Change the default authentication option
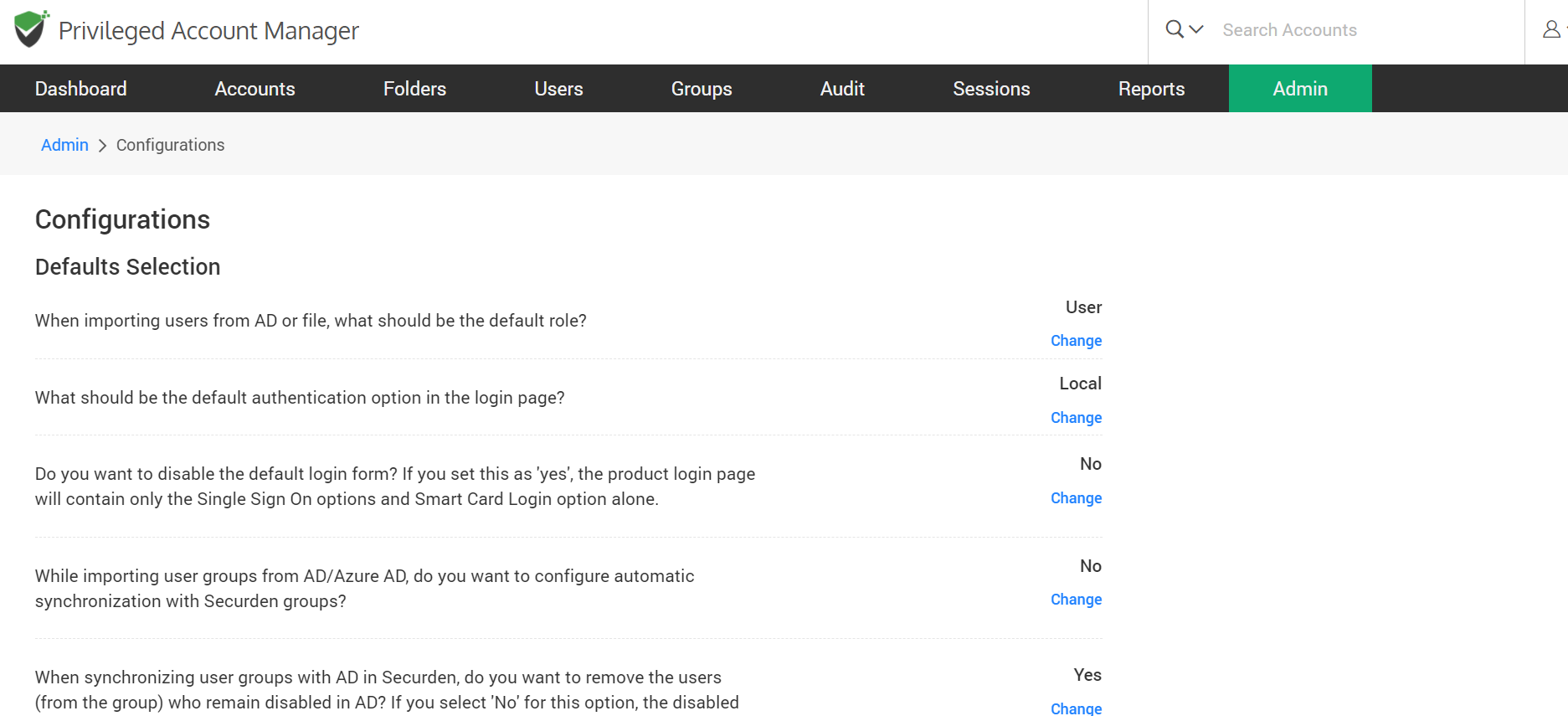The height and width of the screenshot is (716, 1568). point(1076,418)
